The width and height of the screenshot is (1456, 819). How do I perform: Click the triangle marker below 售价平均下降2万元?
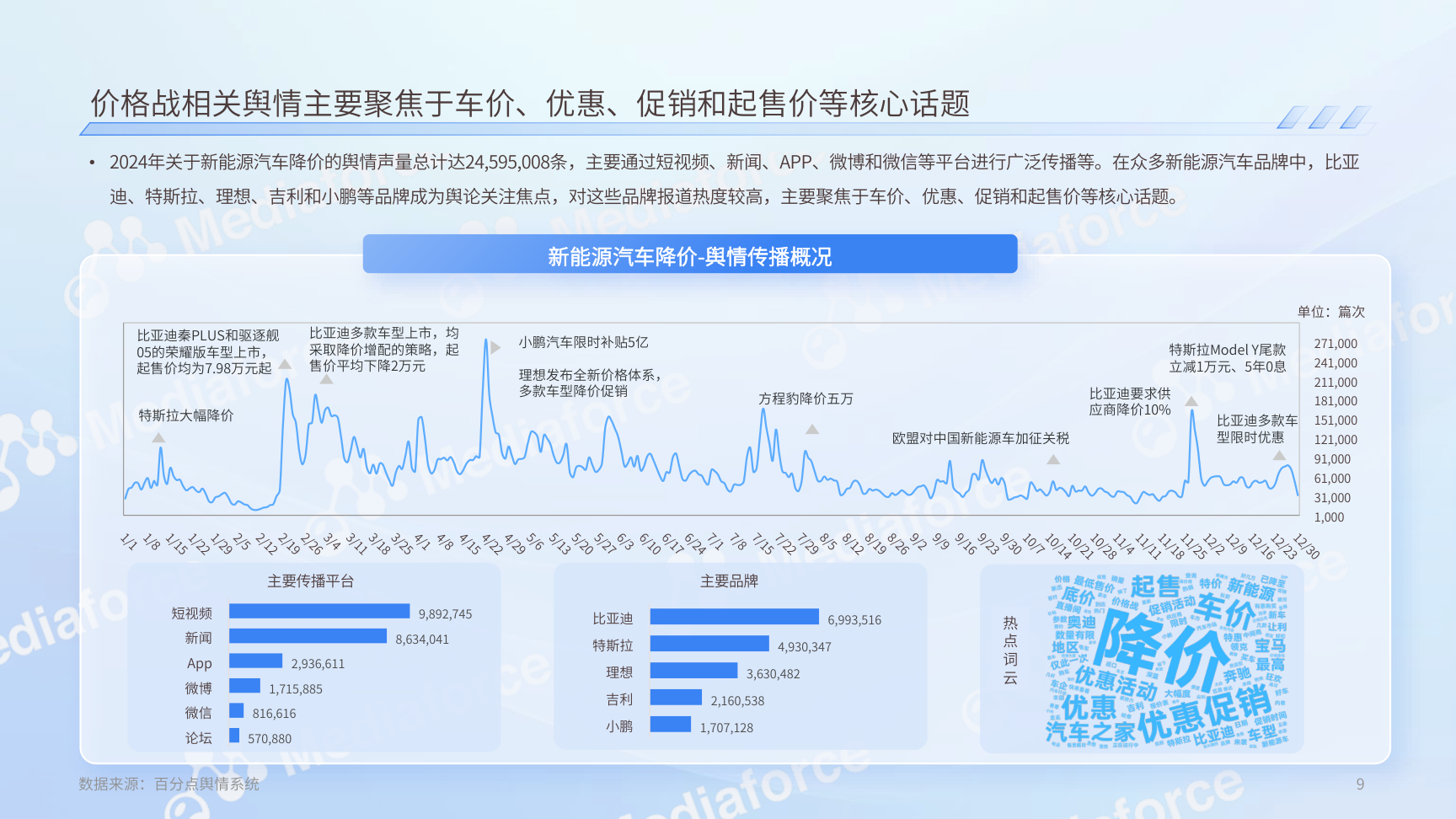pyautogui.click(x=327, y=379)
